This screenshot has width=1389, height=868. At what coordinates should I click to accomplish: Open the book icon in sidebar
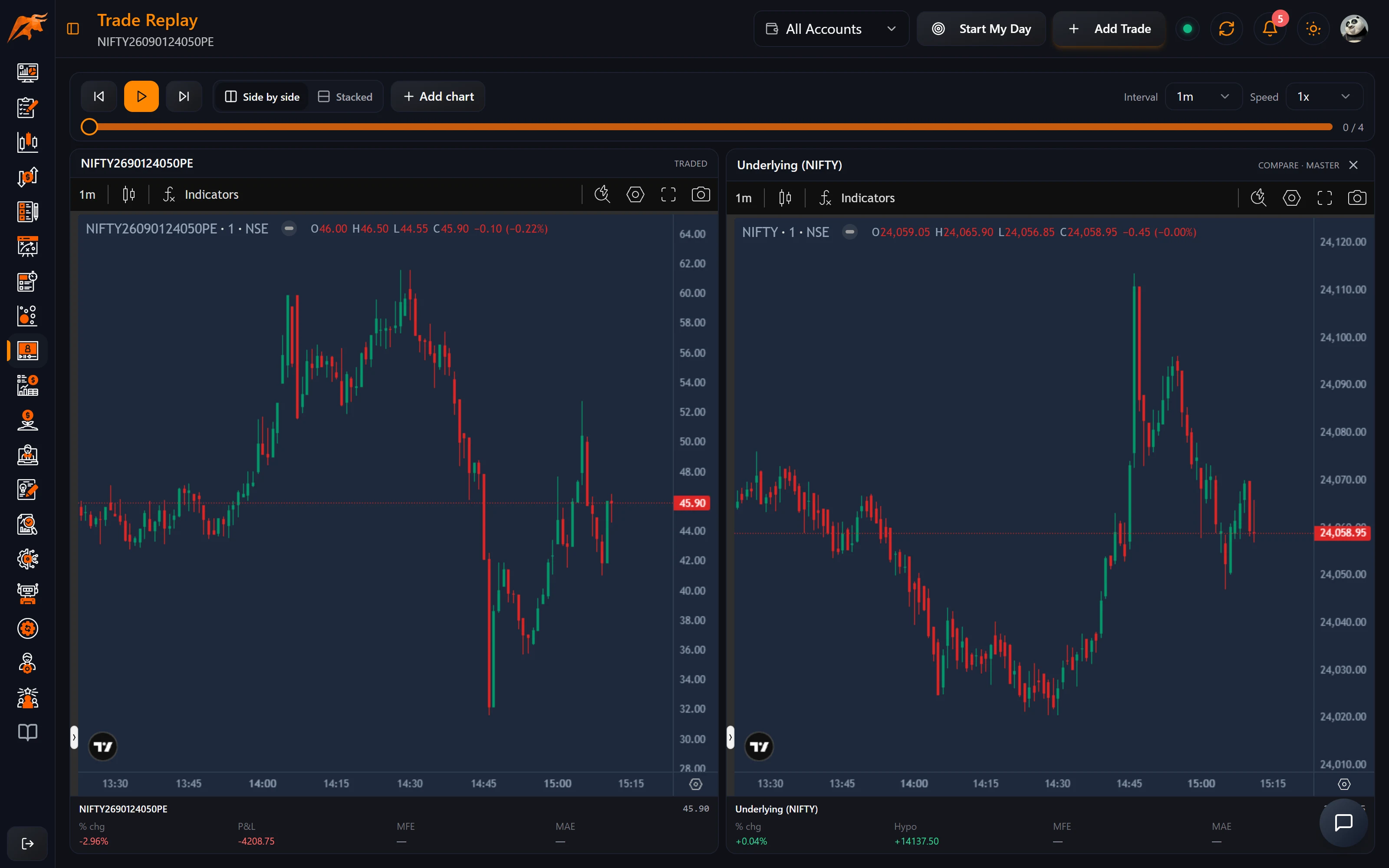click(27, 732)
